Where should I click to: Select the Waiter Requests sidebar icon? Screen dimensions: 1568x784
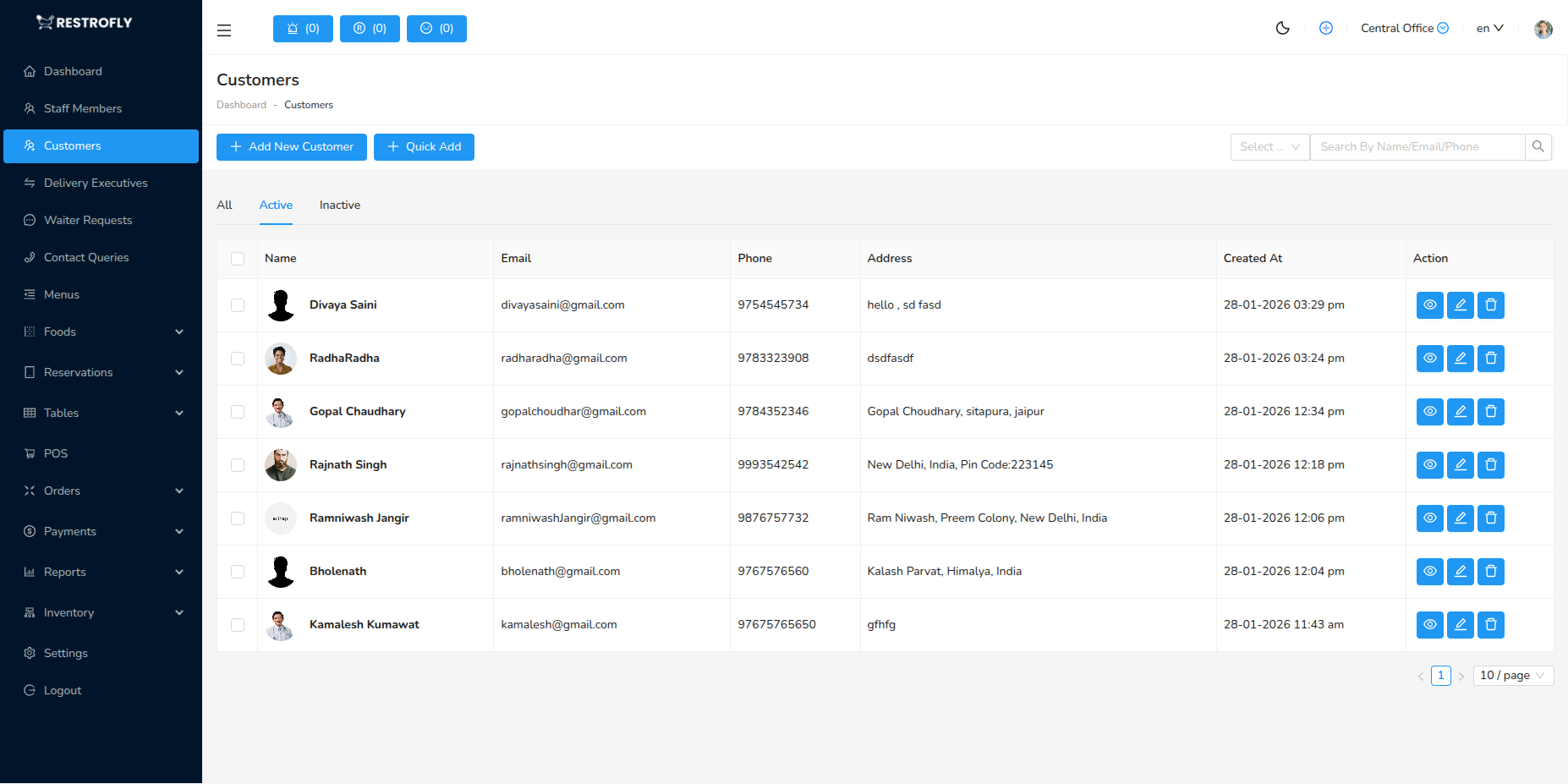pyautogui.click(x=29, y=220)
